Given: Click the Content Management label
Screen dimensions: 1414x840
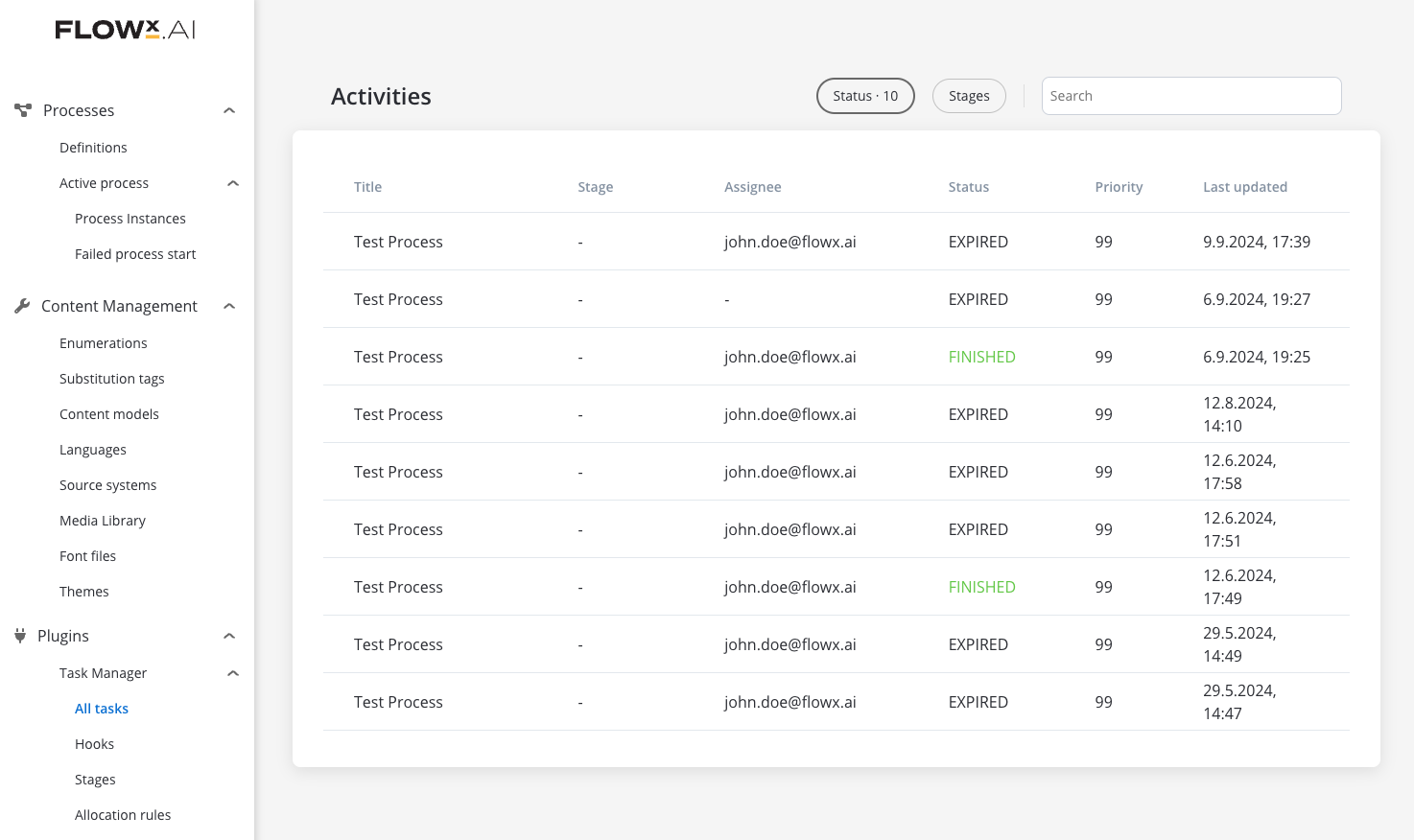Looking at the screenshot, I should 119,306.
